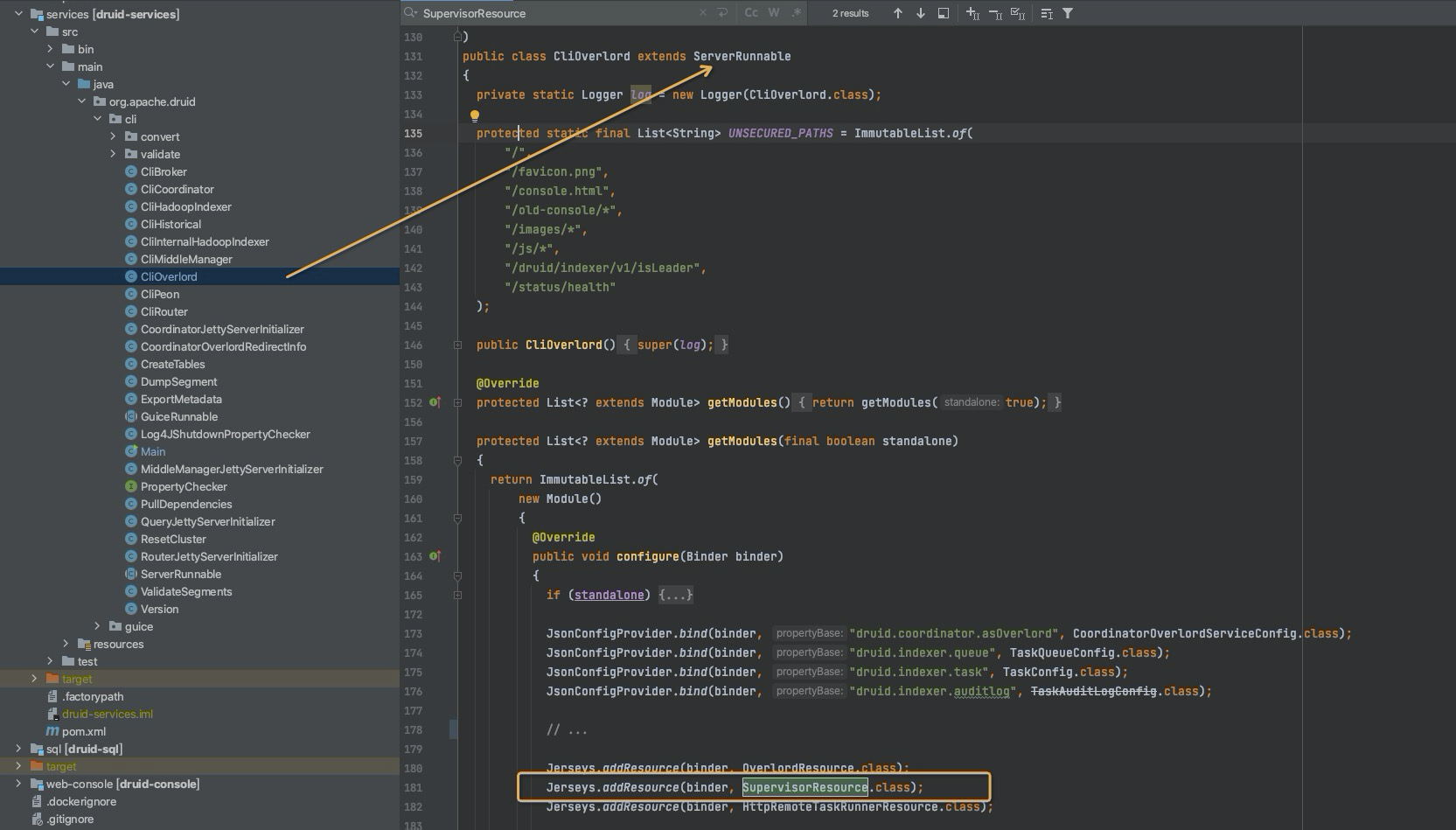The image size is (1456, 830).
Task: Click the highlighted SupervisorResource match
Action: pyautogui.click(x=805, y=787)
